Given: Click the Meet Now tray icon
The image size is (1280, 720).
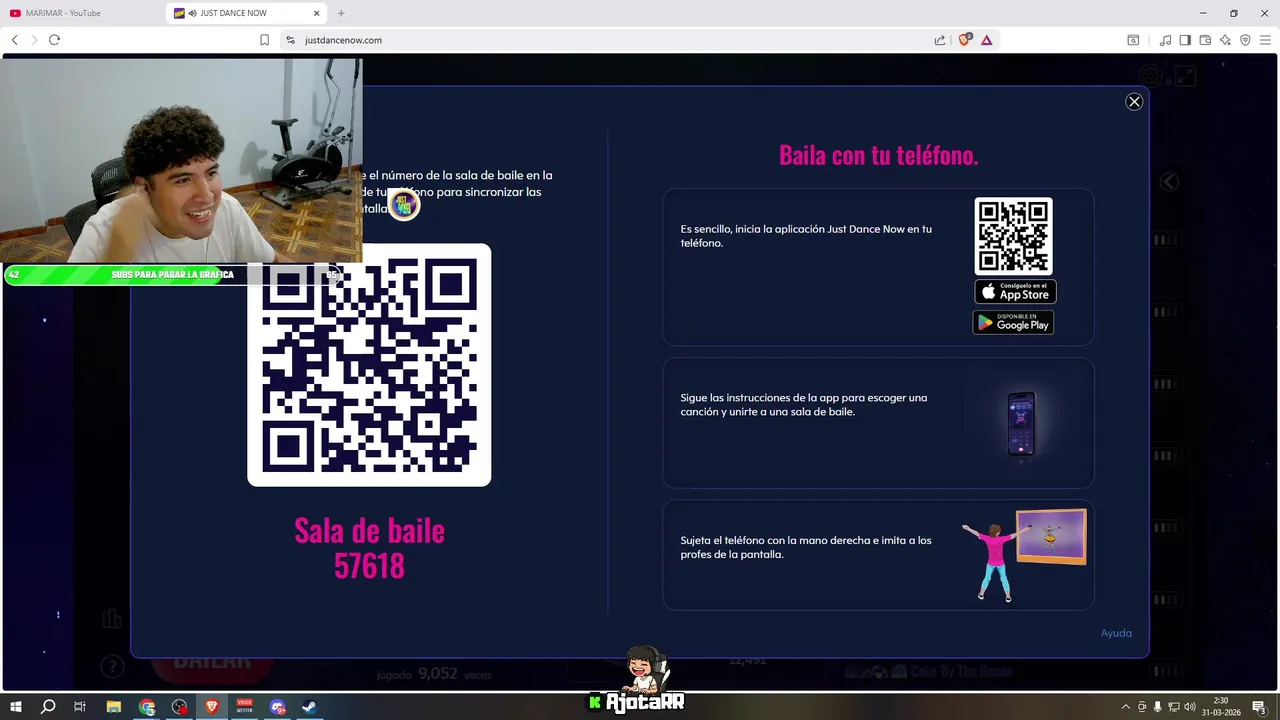Looking at the screenshot, I should [1142, 707].
